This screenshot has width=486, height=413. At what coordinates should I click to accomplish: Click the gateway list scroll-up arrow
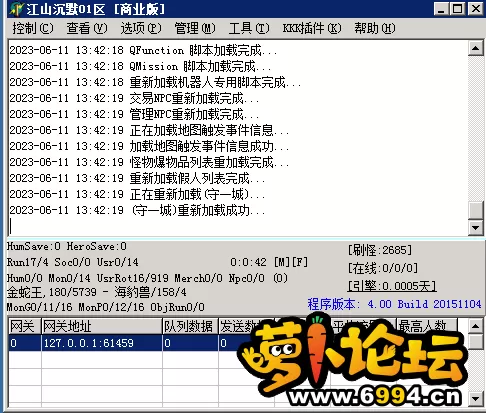click(476, 326)
